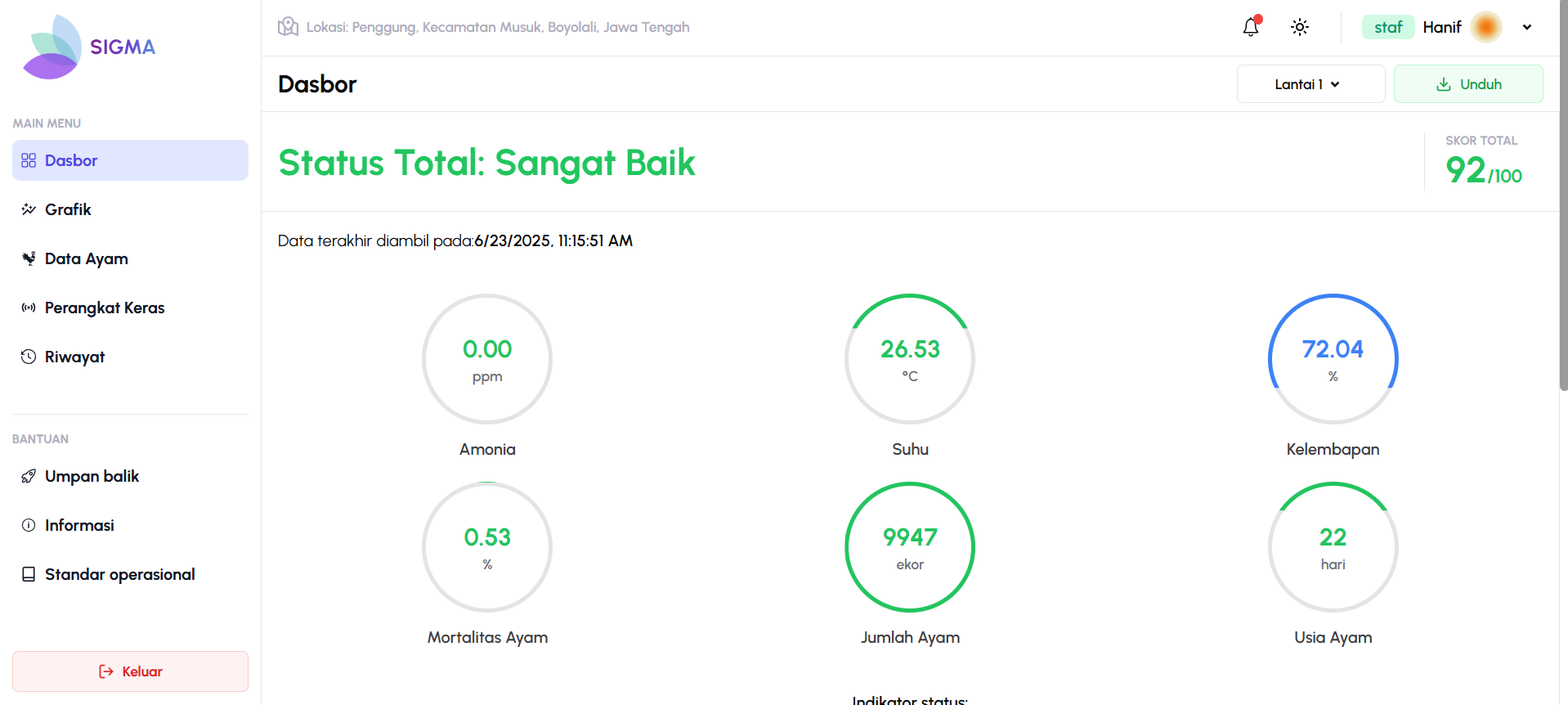Click the SIGMA brand name text

pyautogui.click(x=123, y=47)
